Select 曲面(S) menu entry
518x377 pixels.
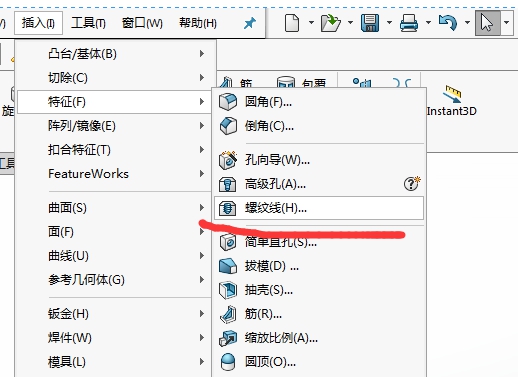coord(114,208)
